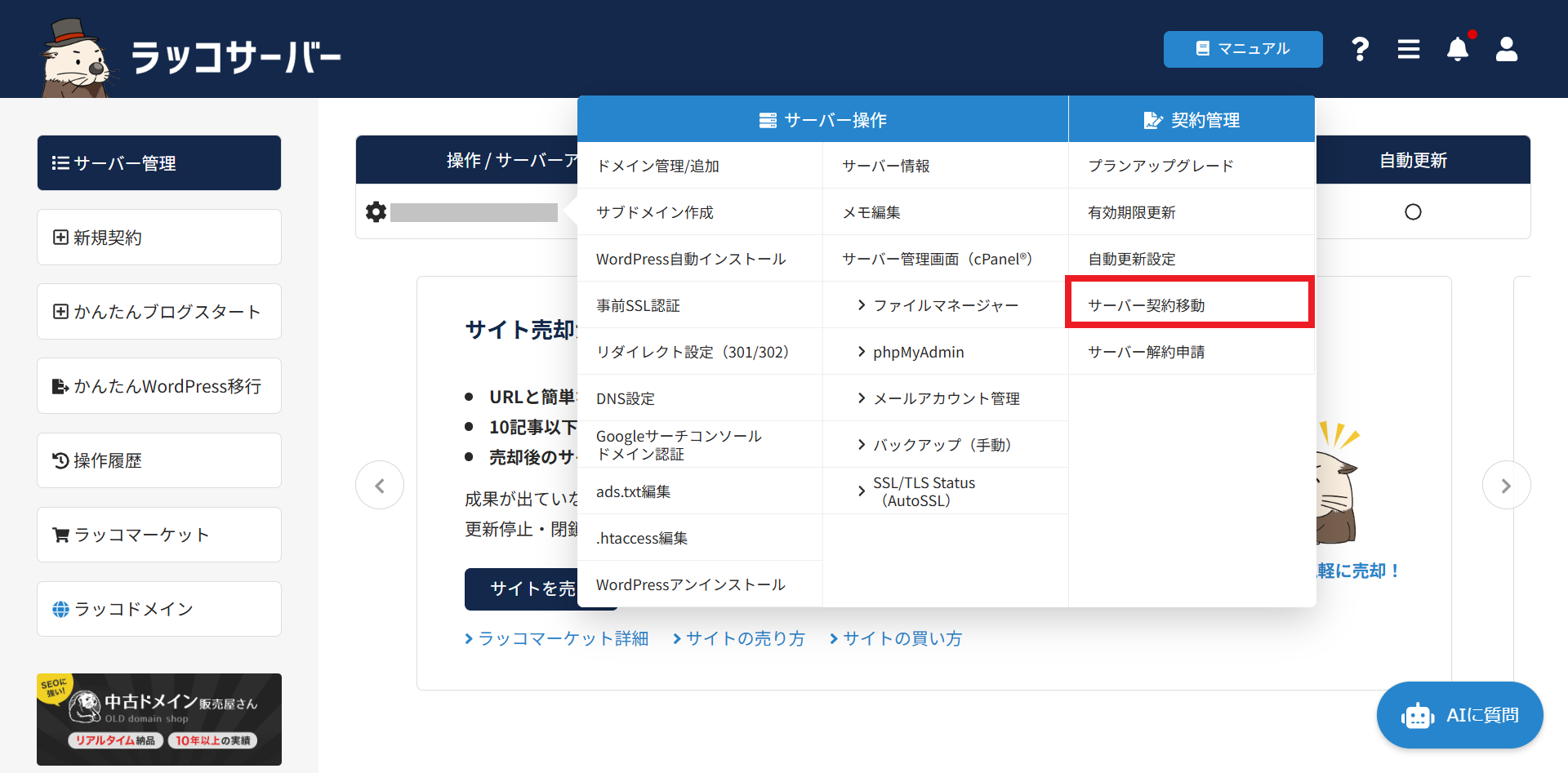1568x773 pixels.
Task: Select リダイレクト設定（301/302）entry
Action: 700,352
